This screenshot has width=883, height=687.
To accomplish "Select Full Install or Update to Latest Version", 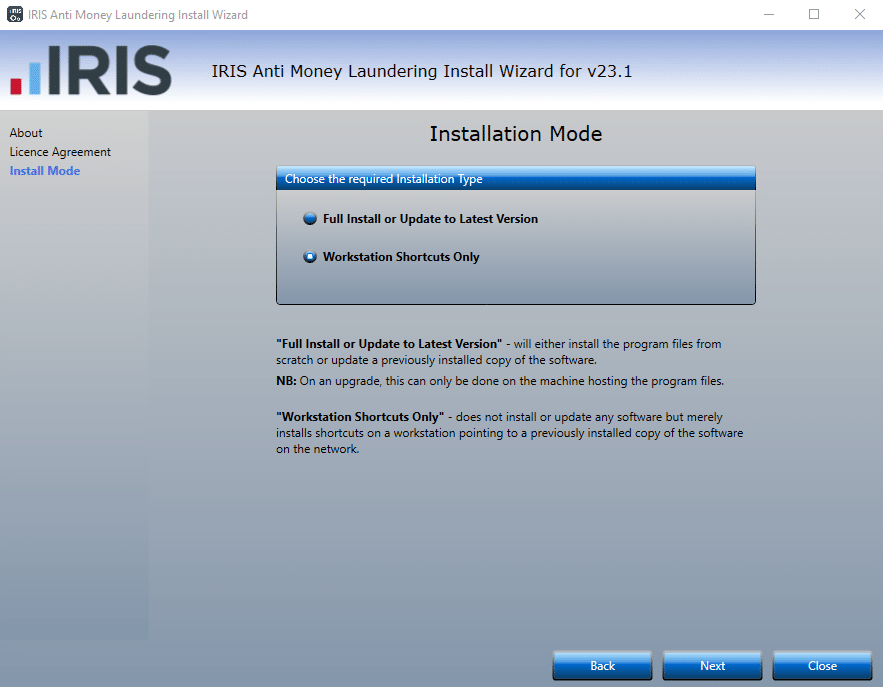I will pyautogui.click(x=310, y=218).
